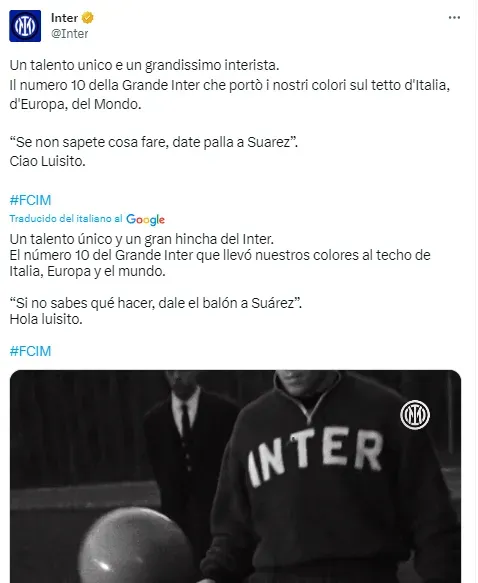The height and width of the screenshot is (583, 478).
Task: Click the INTER lettering on the sweater
Action: point(315,456)
